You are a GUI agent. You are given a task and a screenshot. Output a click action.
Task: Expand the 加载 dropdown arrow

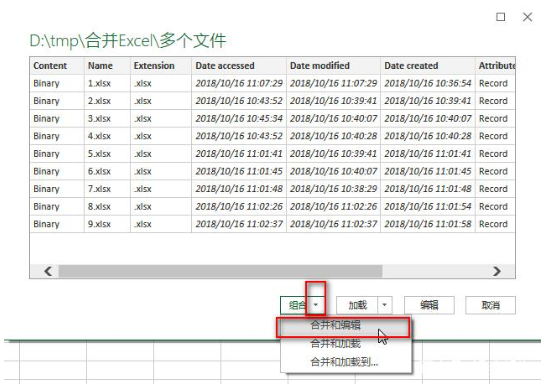(385, 305)
